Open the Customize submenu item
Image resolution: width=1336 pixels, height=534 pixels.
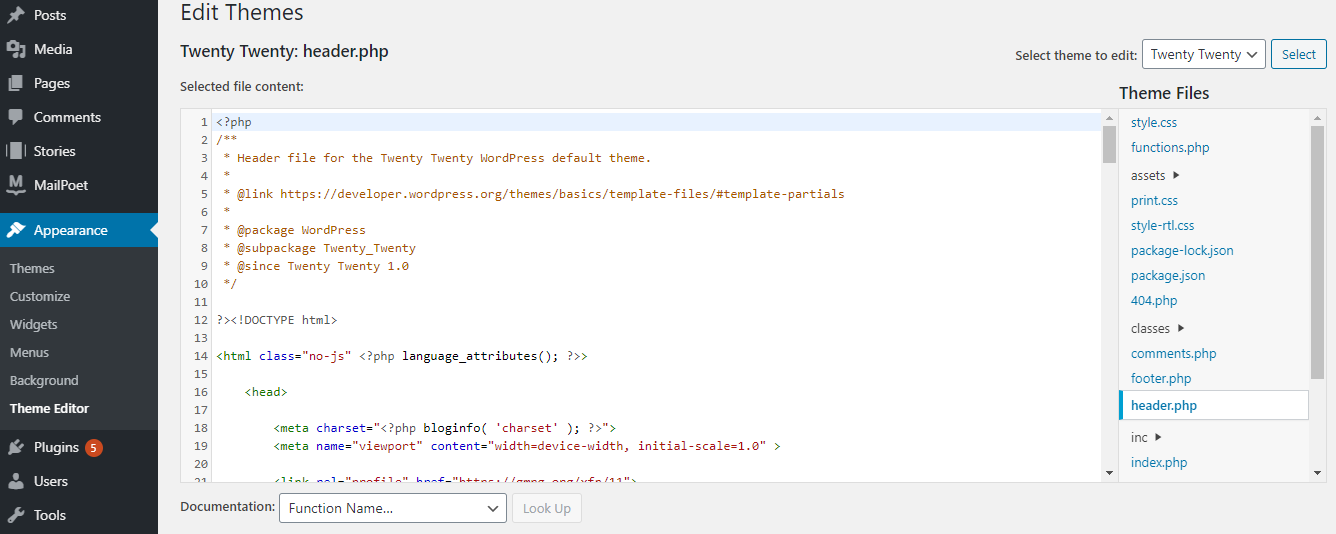[x=40, y=296]
